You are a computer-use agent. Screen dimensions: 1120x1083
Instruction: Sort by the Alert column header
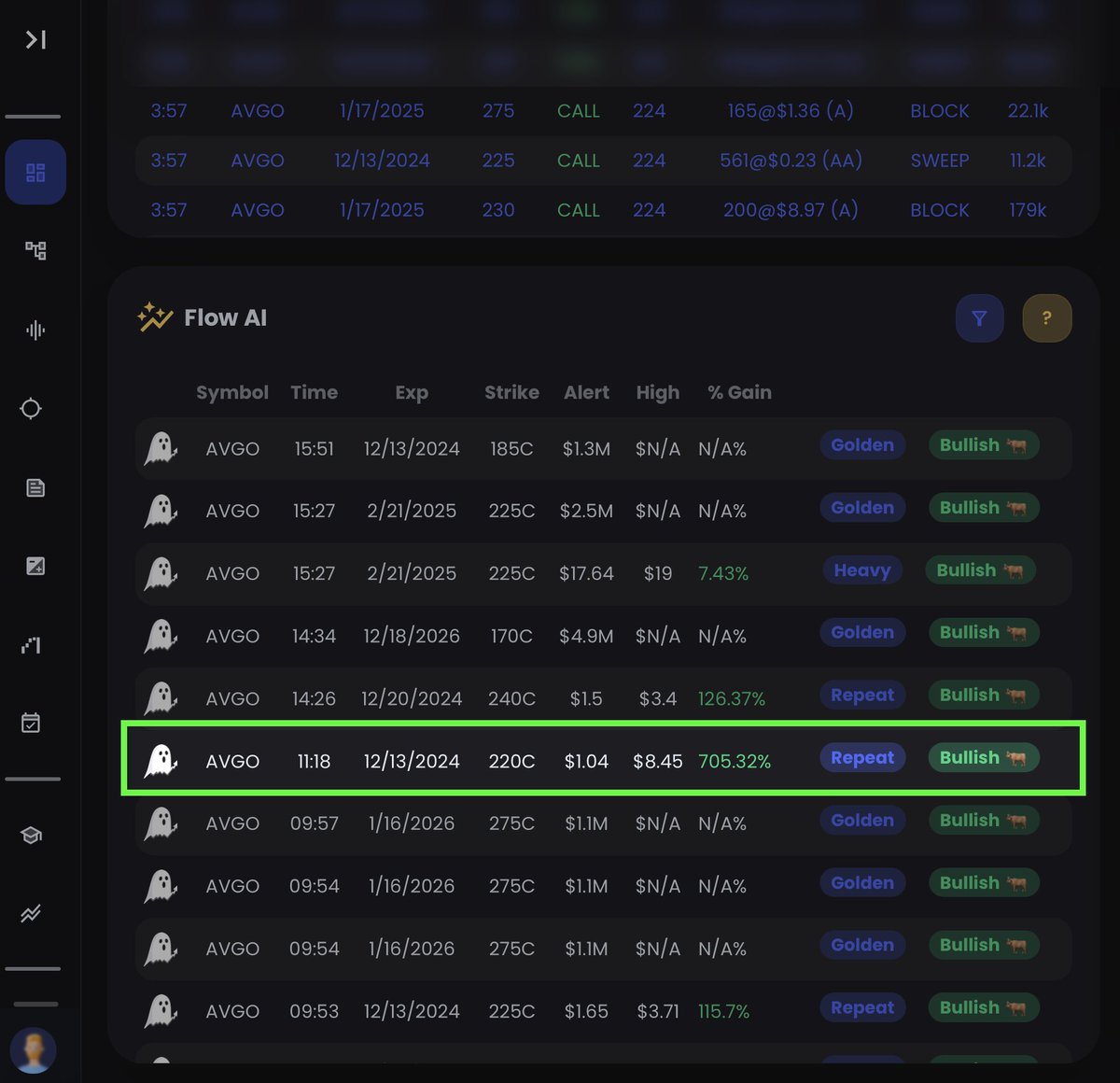pos(586,392)
